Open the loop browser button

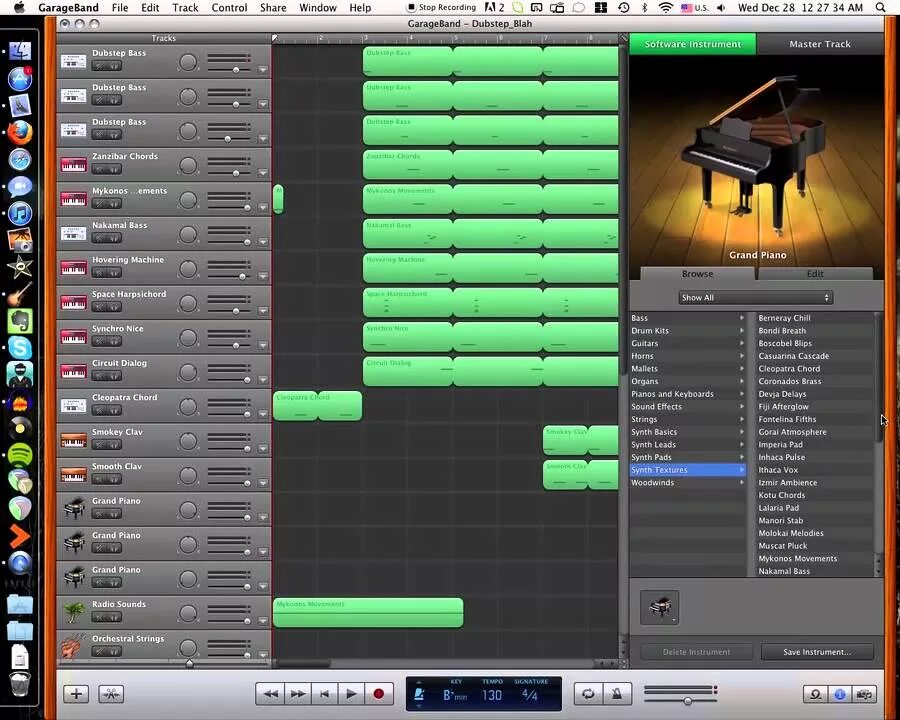pos(815,694)
